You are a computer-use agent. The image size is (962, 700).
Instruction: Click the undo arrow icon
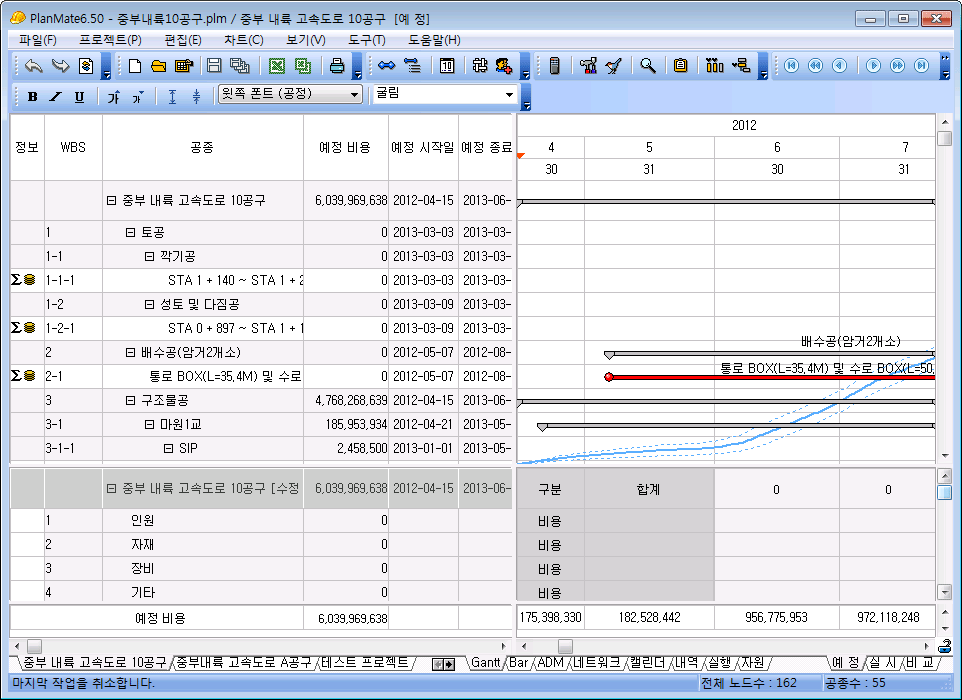coord(34,66)
